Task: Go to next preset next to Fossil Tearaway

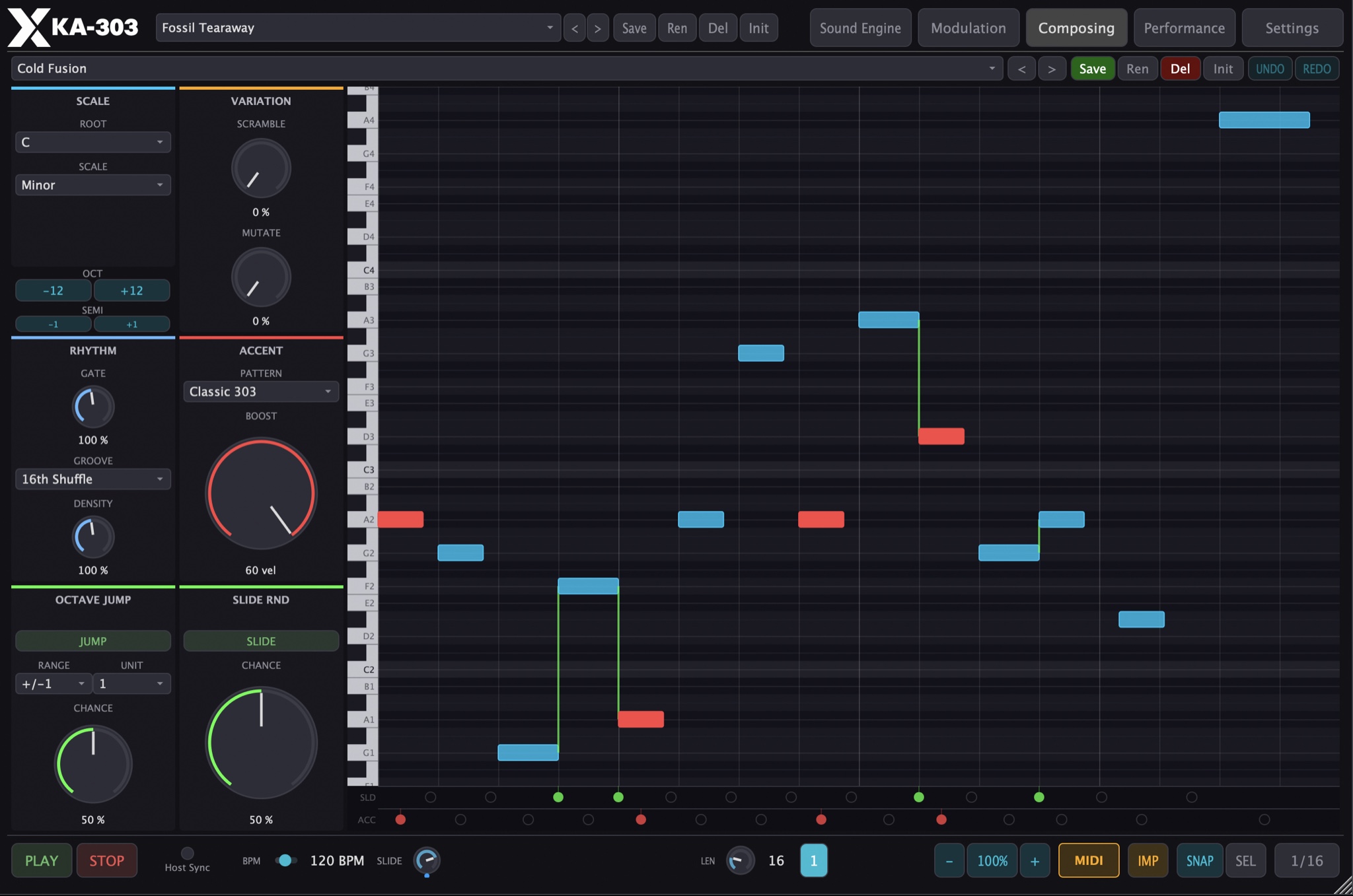Action: (598, 28)
